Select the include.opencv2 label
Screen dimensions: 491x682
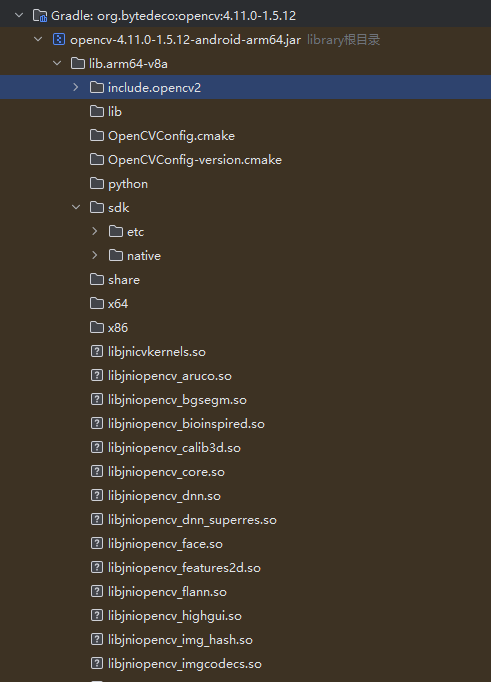(x=154, y=88)
